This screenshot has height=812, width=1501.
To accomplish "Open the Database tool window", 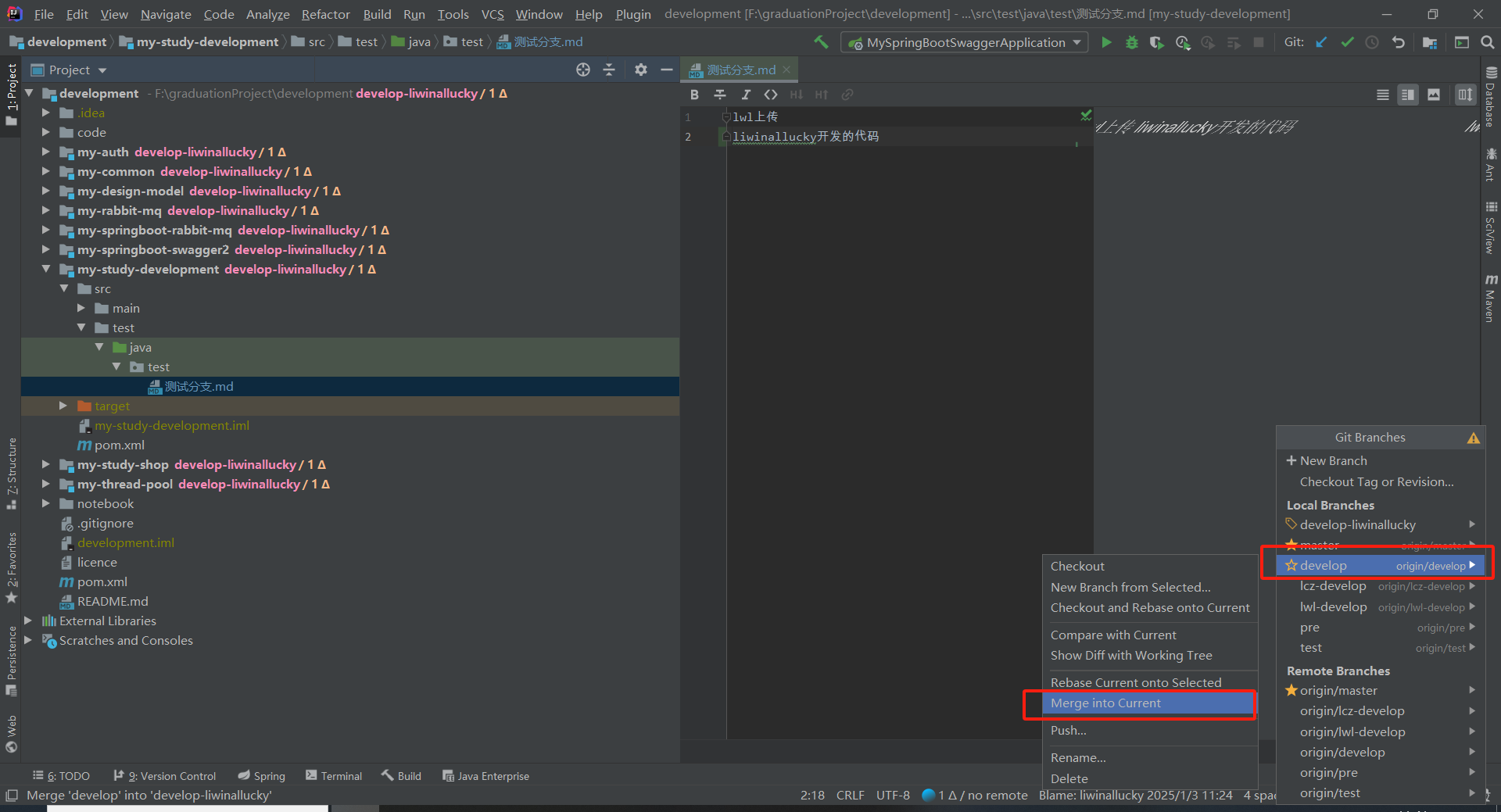I will click(1491, 97).
